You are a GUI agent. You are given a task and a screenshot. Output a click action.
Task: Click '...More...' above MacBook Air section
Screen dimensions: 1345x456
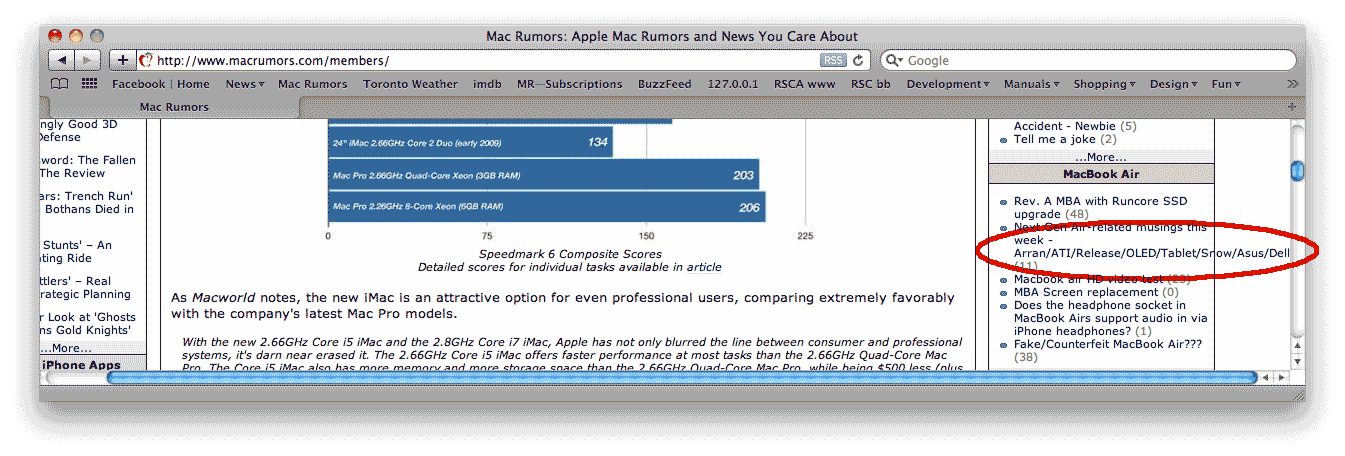tap(1100, 157)
